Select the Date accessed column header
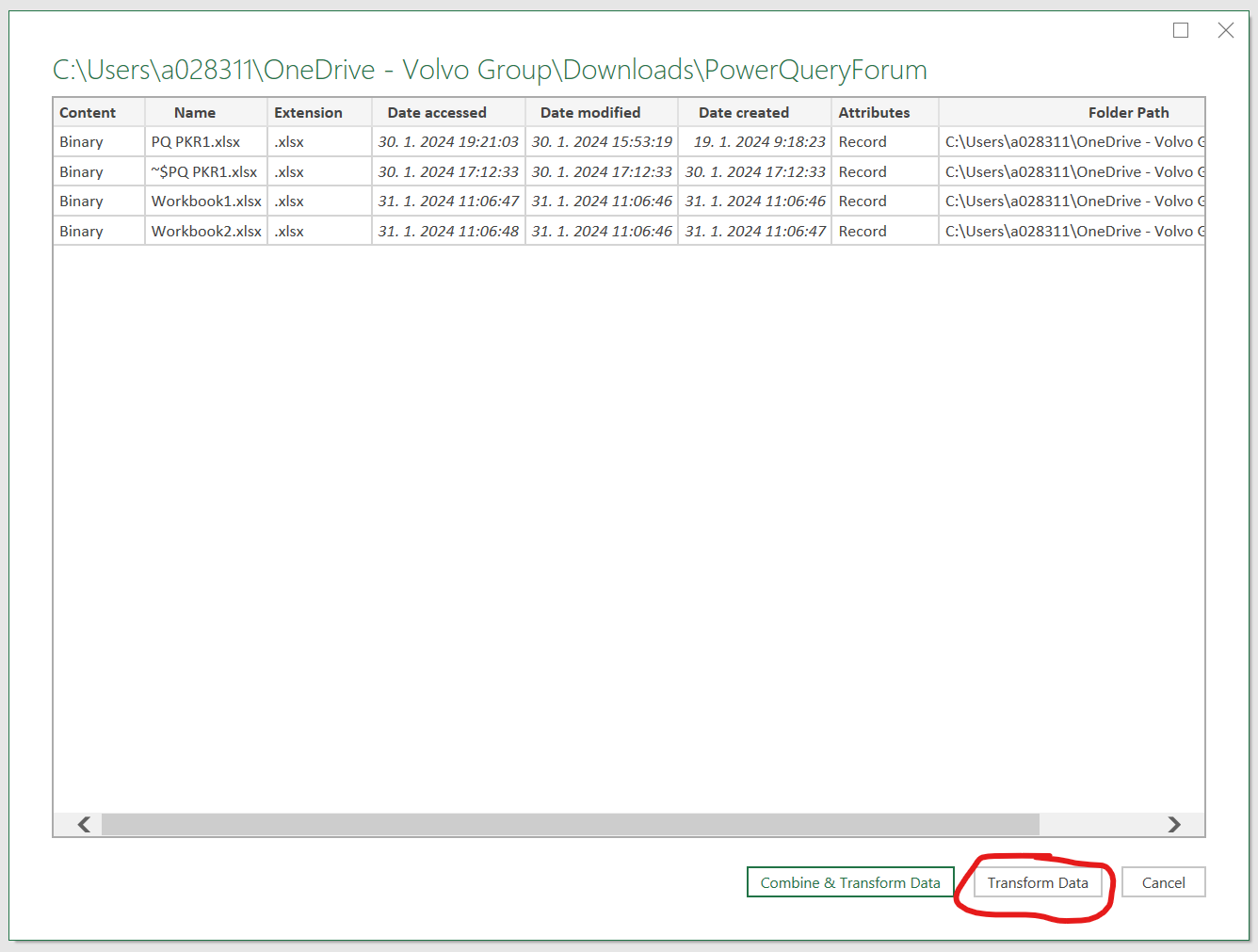1258x952 pixels. (448, 112)
